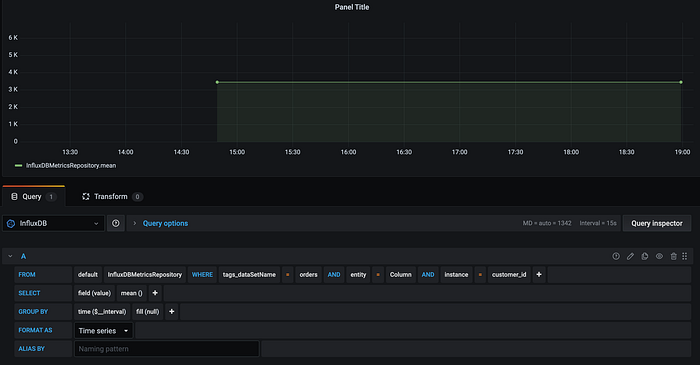This screenshot has height=365, width=700.
Task: Collapse query A row chevron
Action: click(x=10, y=256)
